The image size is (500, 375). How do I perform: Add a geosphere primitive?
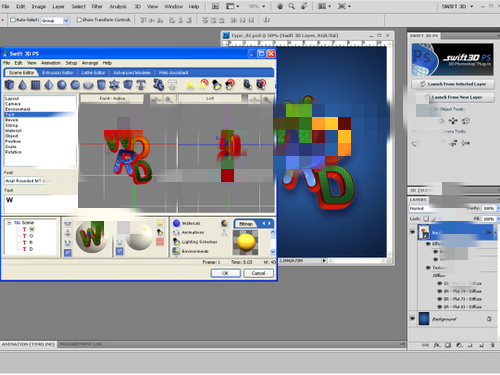pyautogui.click(x=75, y=85)
